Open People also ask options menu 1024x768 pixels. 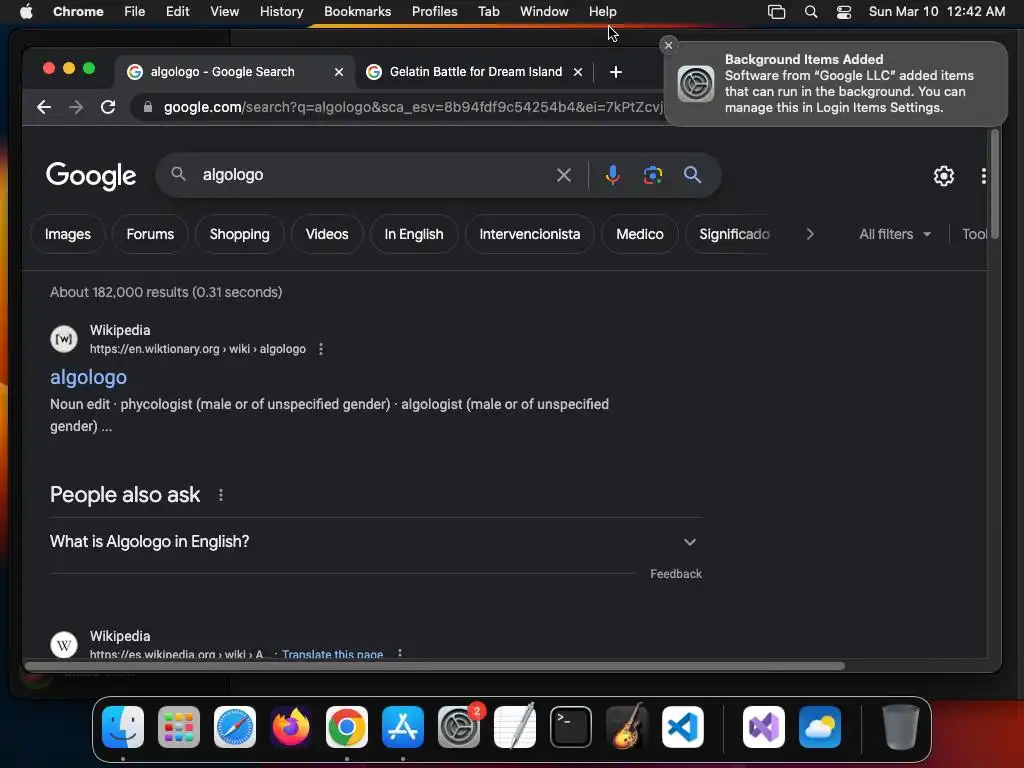[221, 495]
